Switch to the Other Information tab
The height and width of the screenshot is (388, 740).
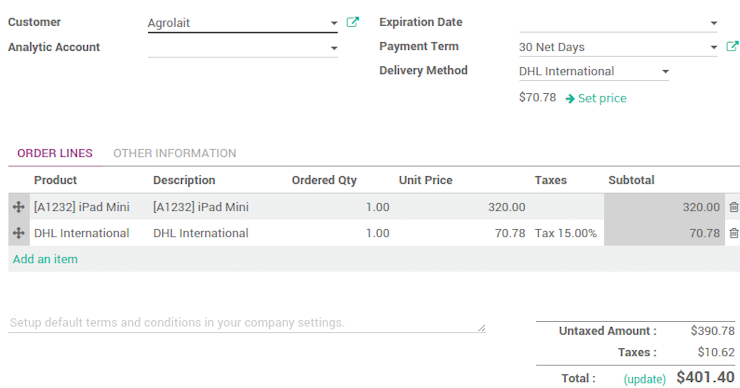pos(175,153)
